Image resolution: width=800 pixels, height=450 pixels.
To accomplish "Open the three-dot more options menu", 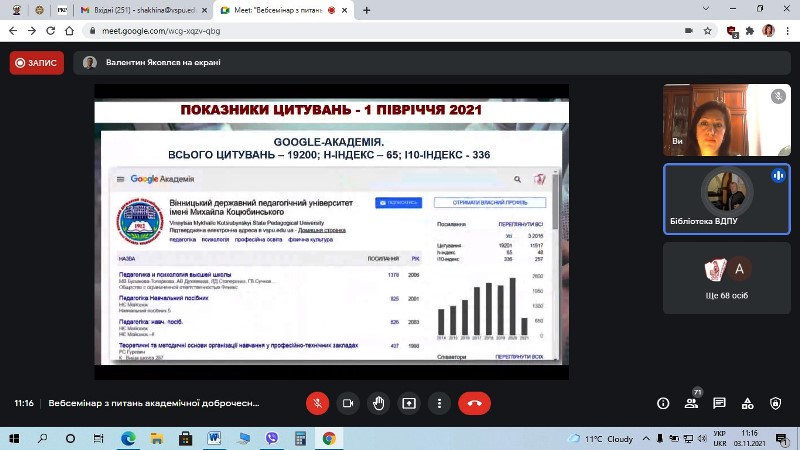I will (x=439, y=404).
